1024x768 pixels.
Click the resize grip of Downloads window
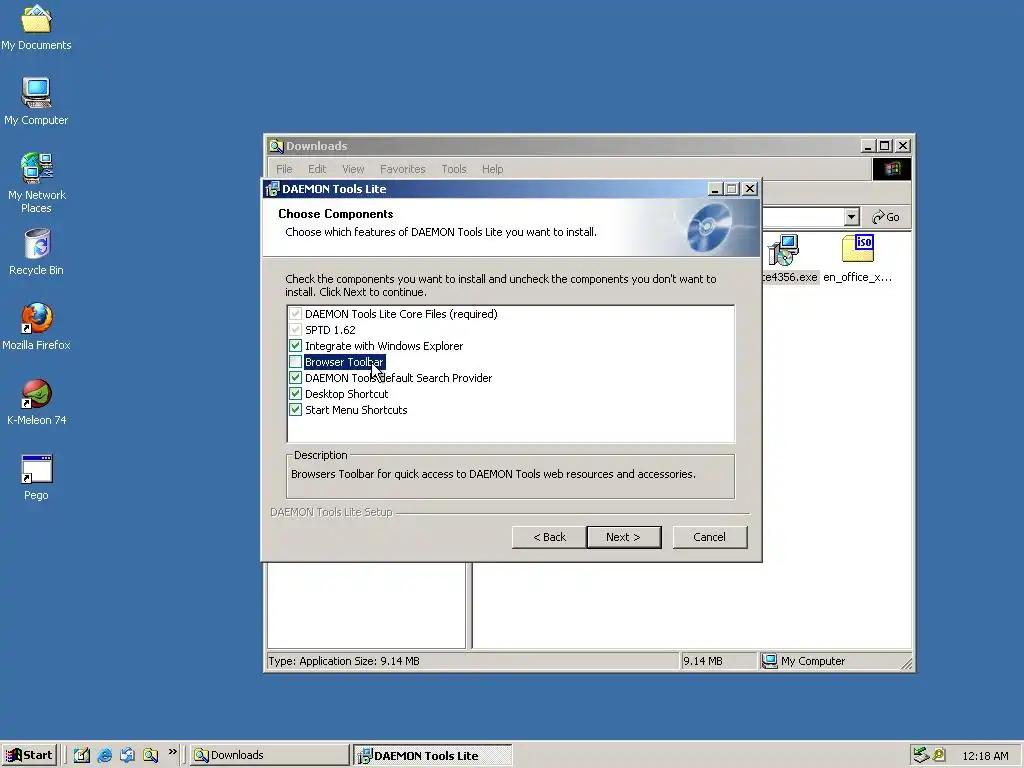pyautogui.click(x=906, y=664)
